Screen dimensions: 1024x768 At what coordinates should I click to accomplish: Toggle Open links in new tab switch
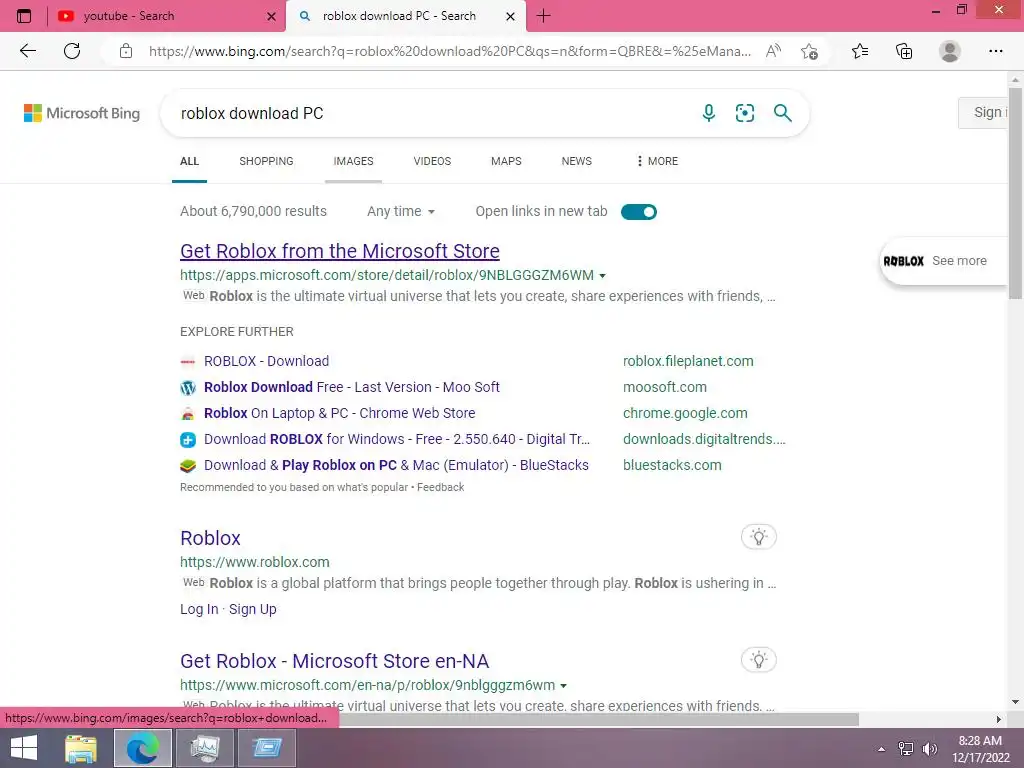point(639,212)
